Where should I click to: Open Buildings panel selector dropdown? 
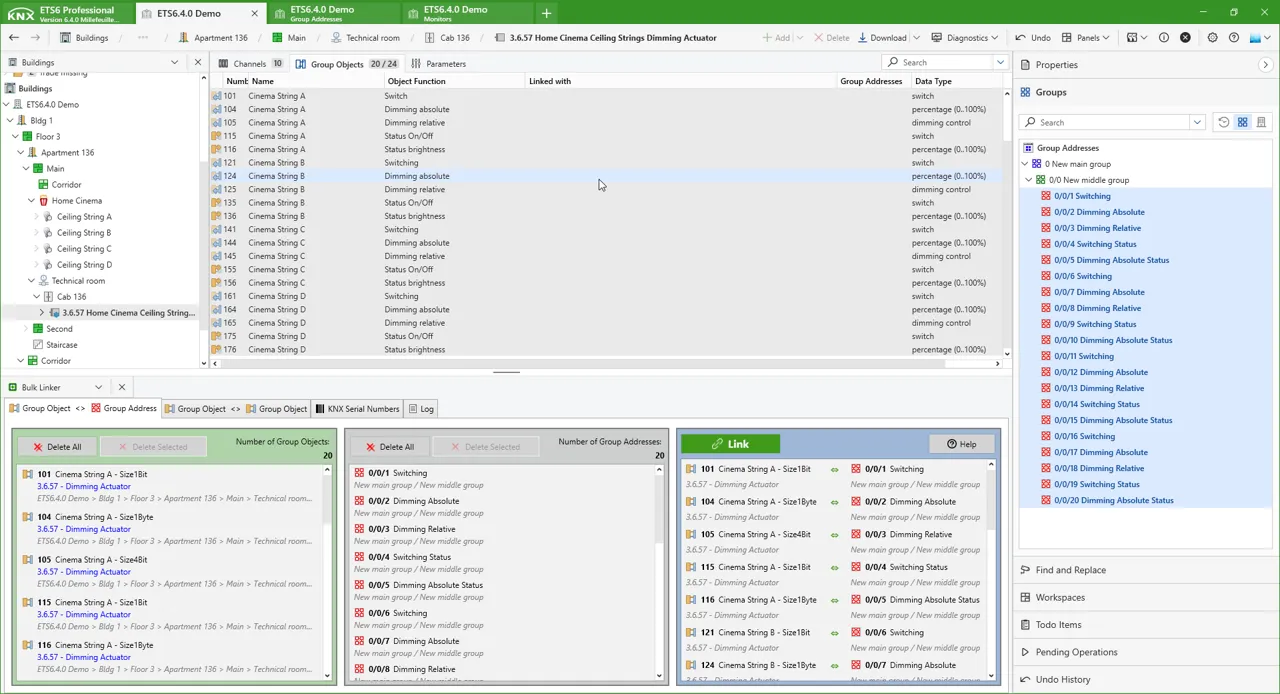point(174,62)
